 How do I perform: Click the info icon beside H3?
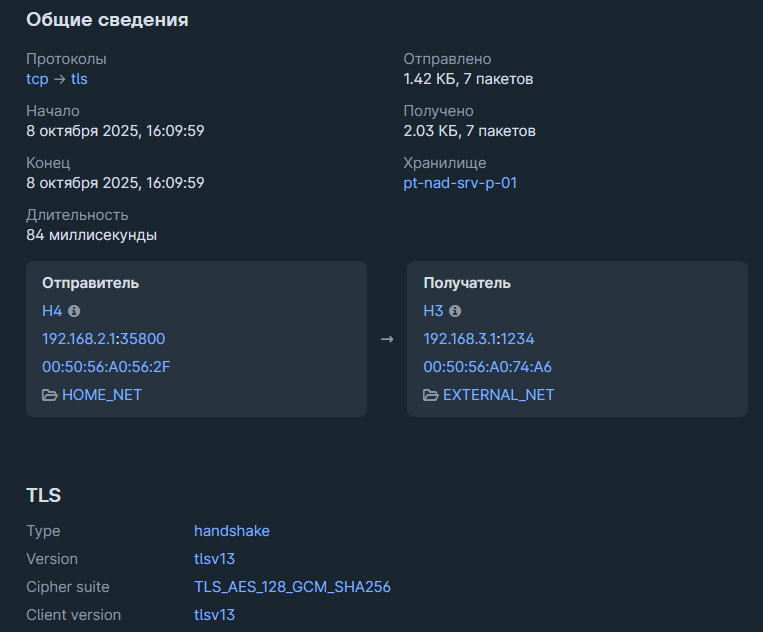[x=455, y=311]
